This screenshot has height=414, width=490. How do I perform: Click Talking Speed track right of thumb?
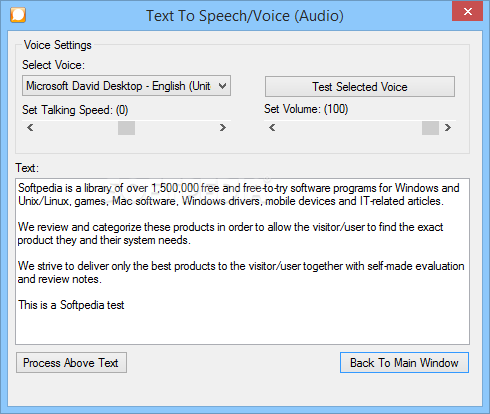pos(175,128)
